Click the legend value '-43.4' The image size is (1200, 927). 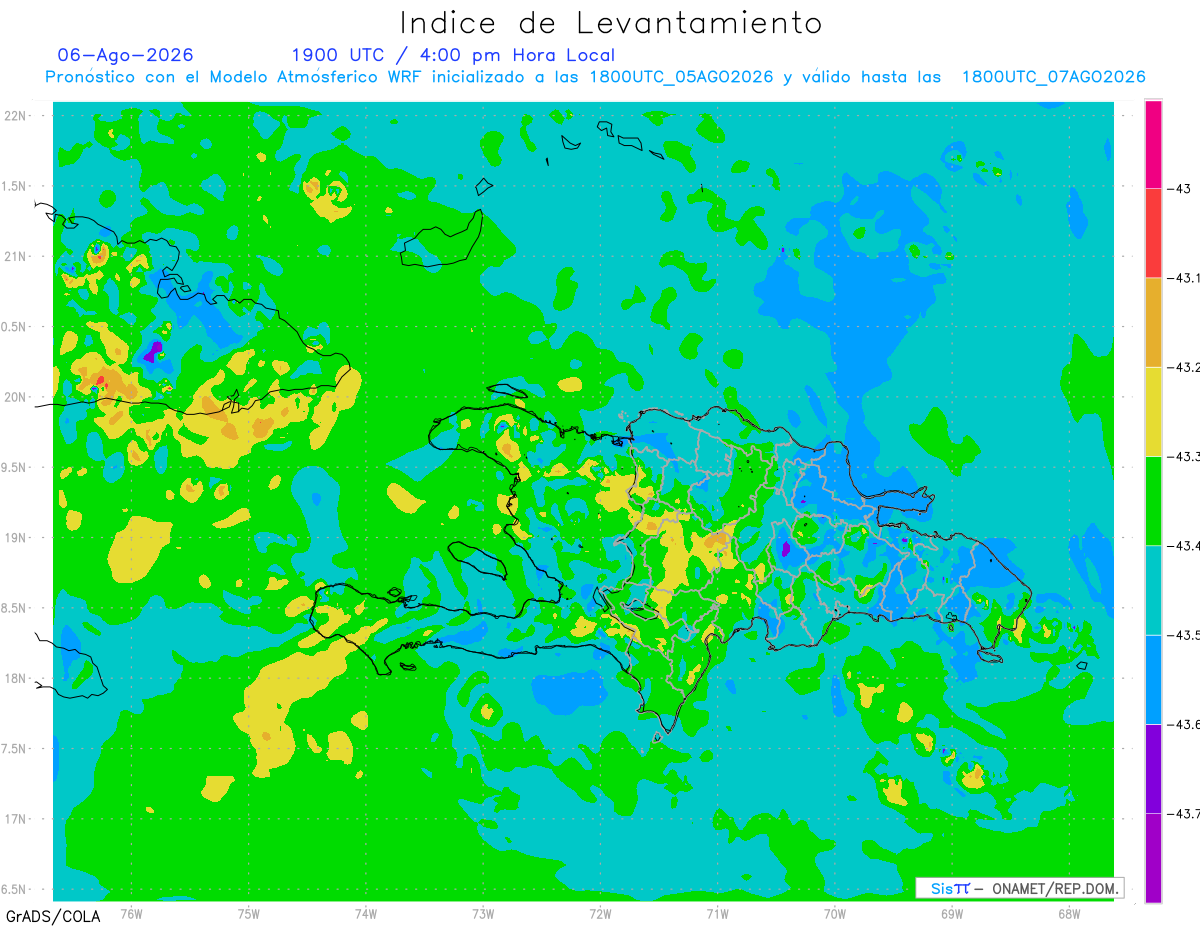click(1184, 545)
